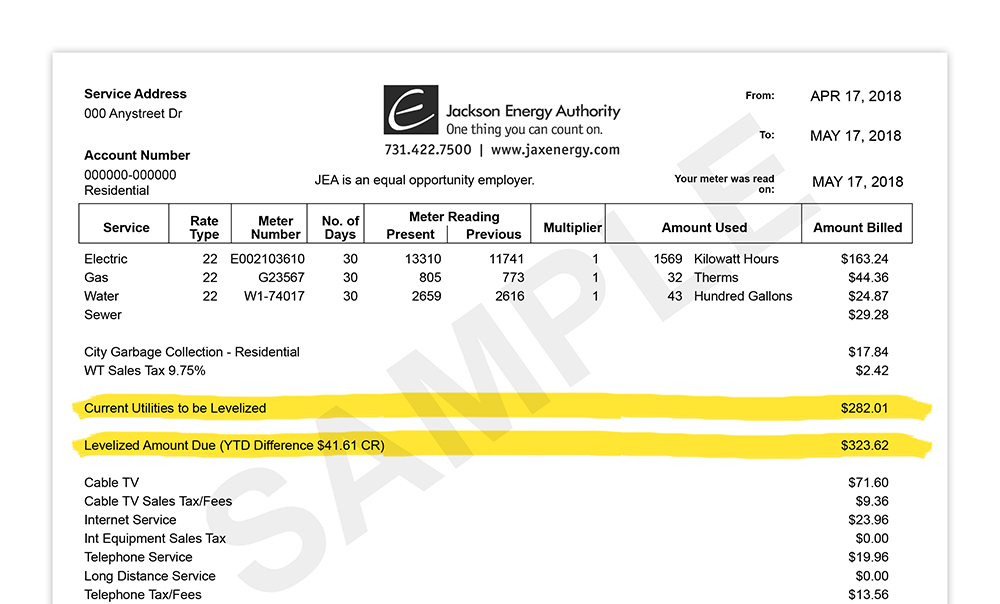
Task: Click the levelized utilities total $282.01
Action: [864, 408]
